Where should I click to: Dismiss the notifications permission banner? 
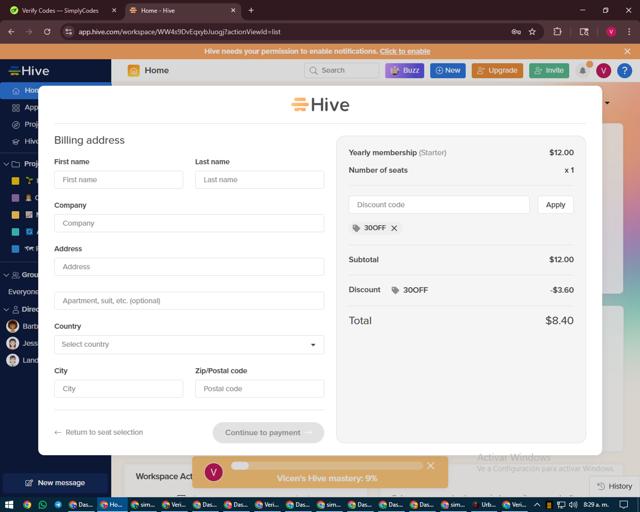(x=627, y=51)
